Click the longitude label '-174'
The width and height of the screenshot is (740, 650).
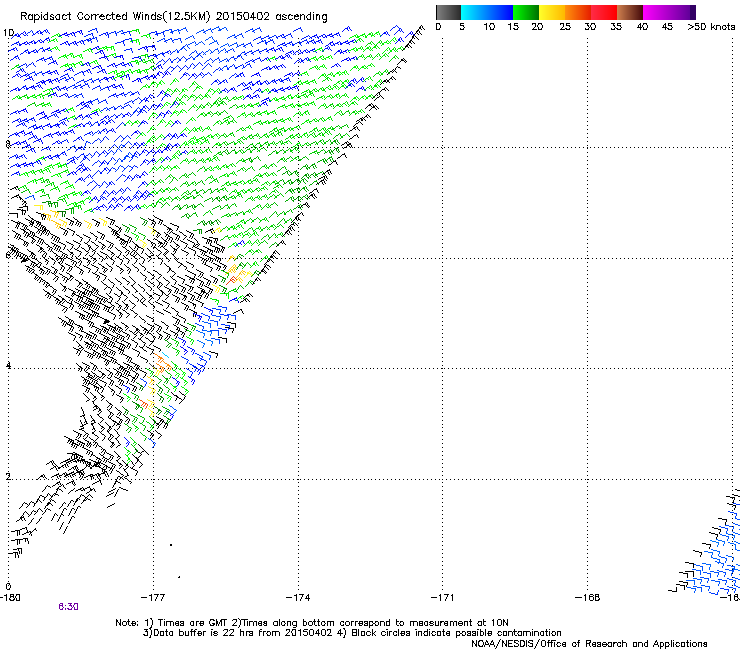(298, 598)
